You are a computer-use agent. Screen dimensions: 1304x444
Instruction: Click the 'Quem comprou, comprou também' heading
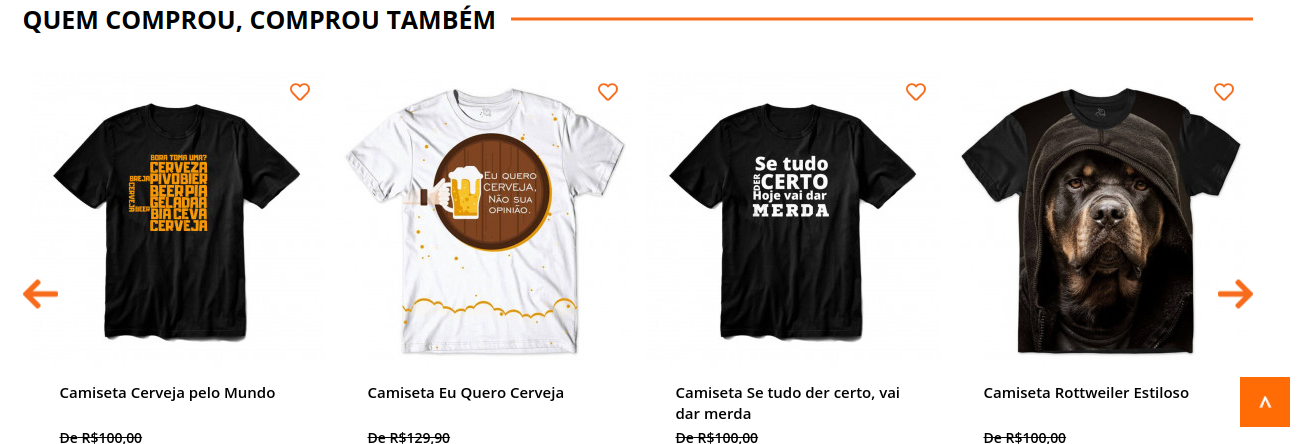[x=259, y=20]
